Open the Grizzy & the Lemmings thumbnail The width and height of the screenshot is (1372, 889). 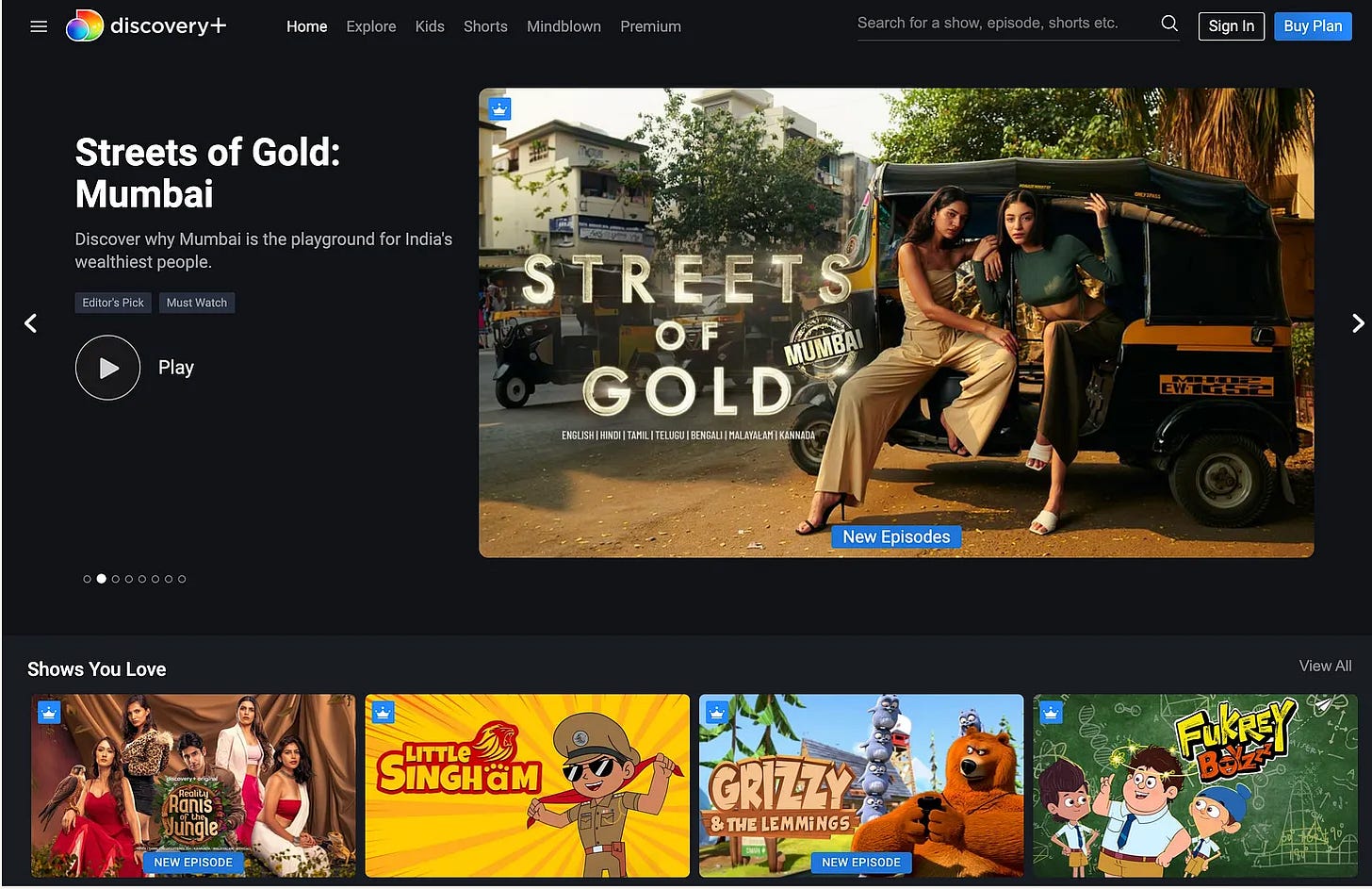coord(861,786)
